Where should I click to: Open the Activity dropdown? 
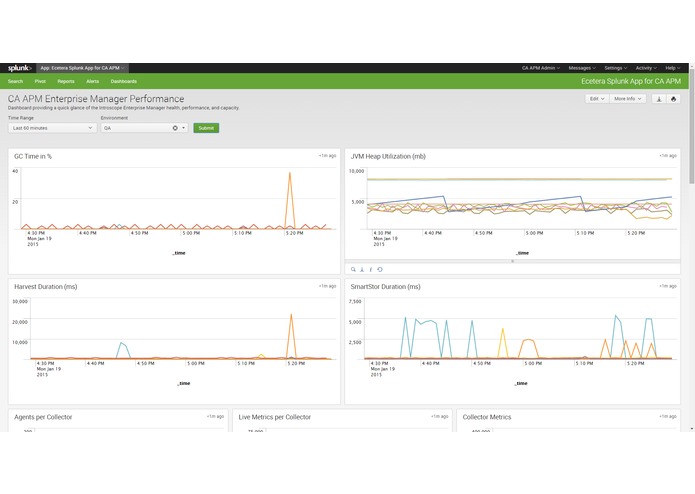pos(646,68)
